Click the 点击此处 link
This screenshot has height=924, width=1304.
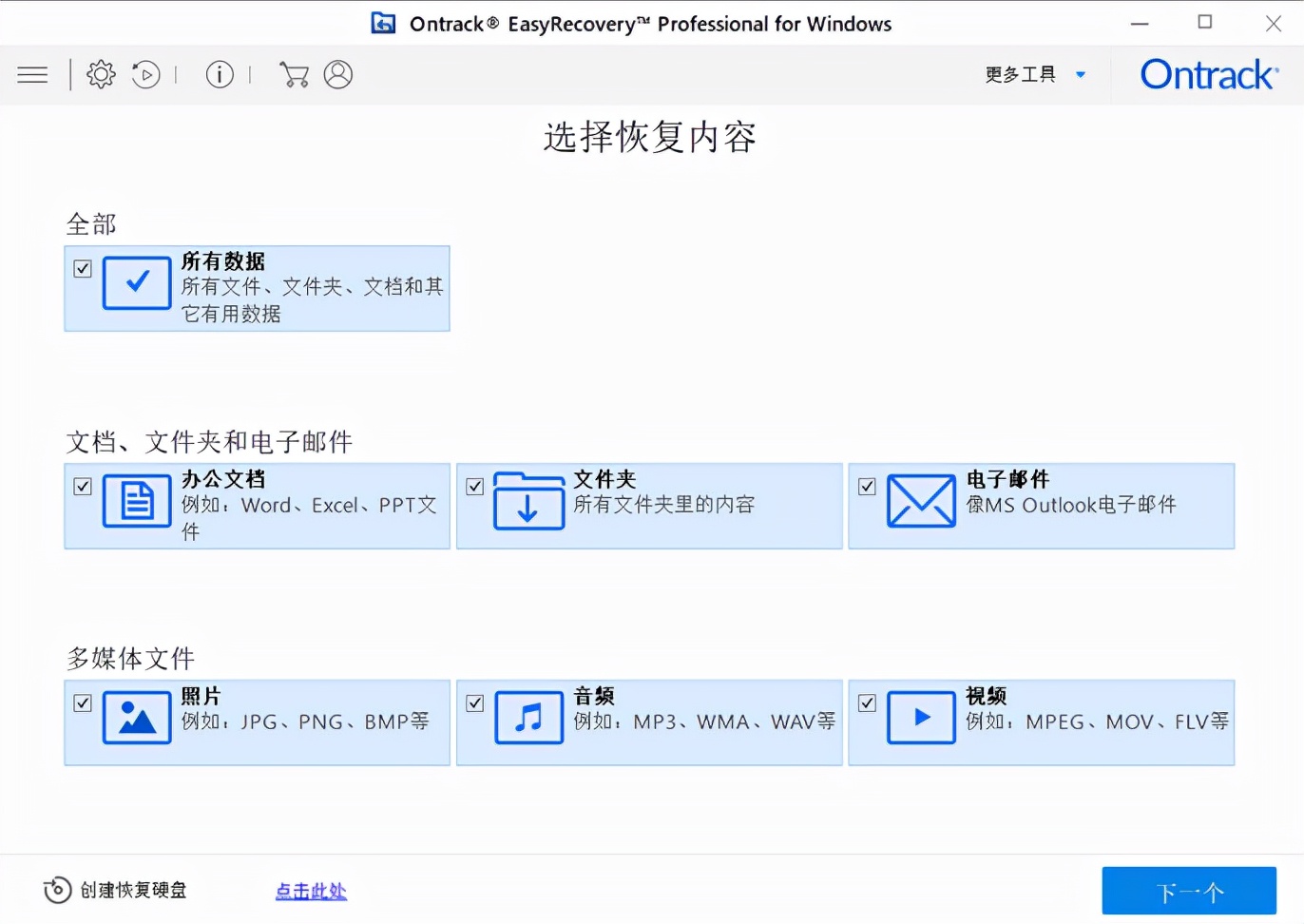point(311,891)
